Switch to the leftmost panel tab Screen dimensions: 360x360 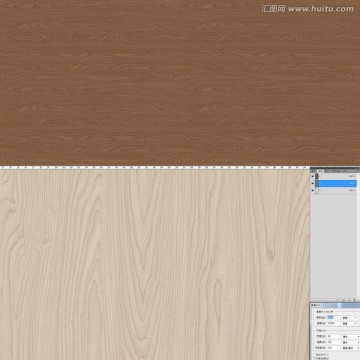click(x=313, y=171)
